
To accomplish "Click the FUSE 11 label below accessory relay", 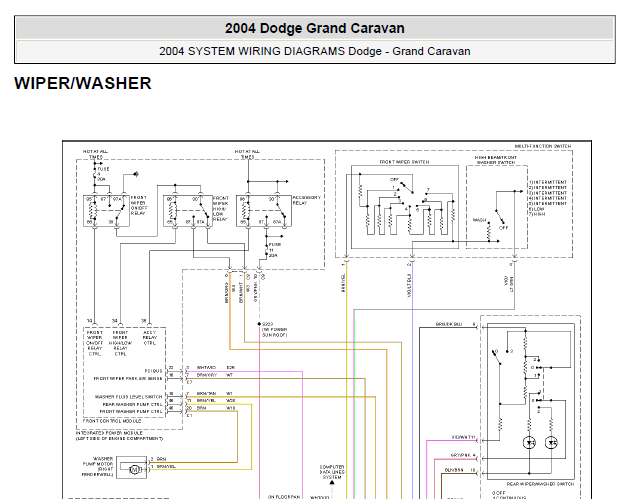I will click(275, 250).
